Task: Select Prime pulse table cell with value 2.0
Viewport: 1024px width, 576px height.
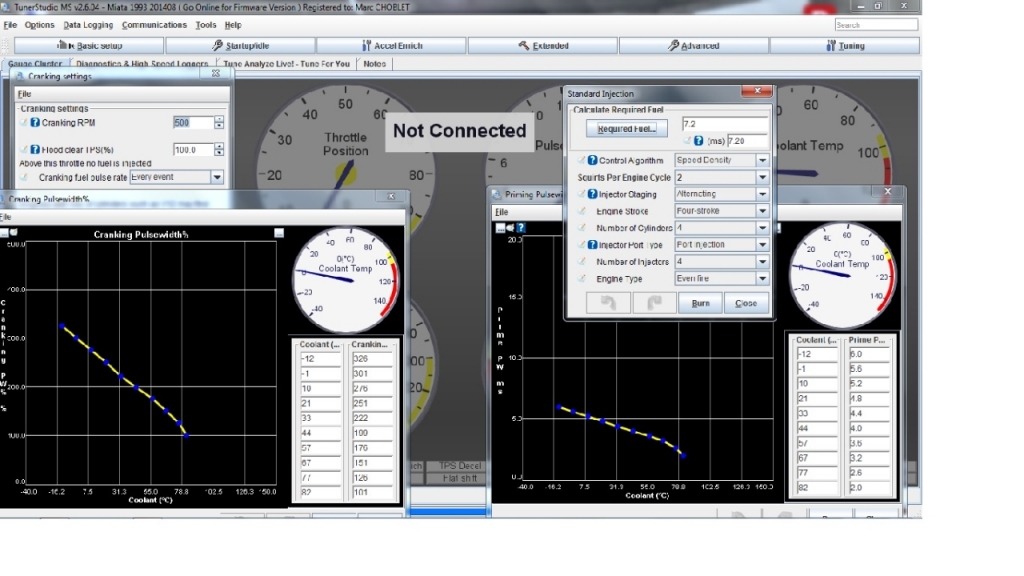Action: pyautogui.click(x=869, y=488)
